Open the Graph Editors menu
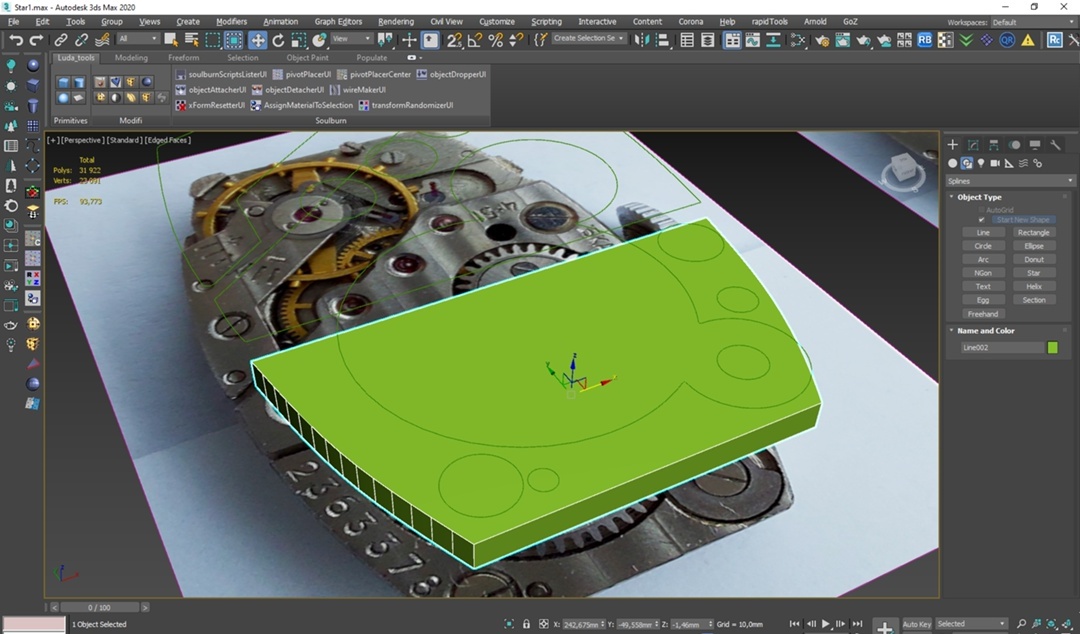This screenshot has width=1080, height=634. [x=338, y=22]
